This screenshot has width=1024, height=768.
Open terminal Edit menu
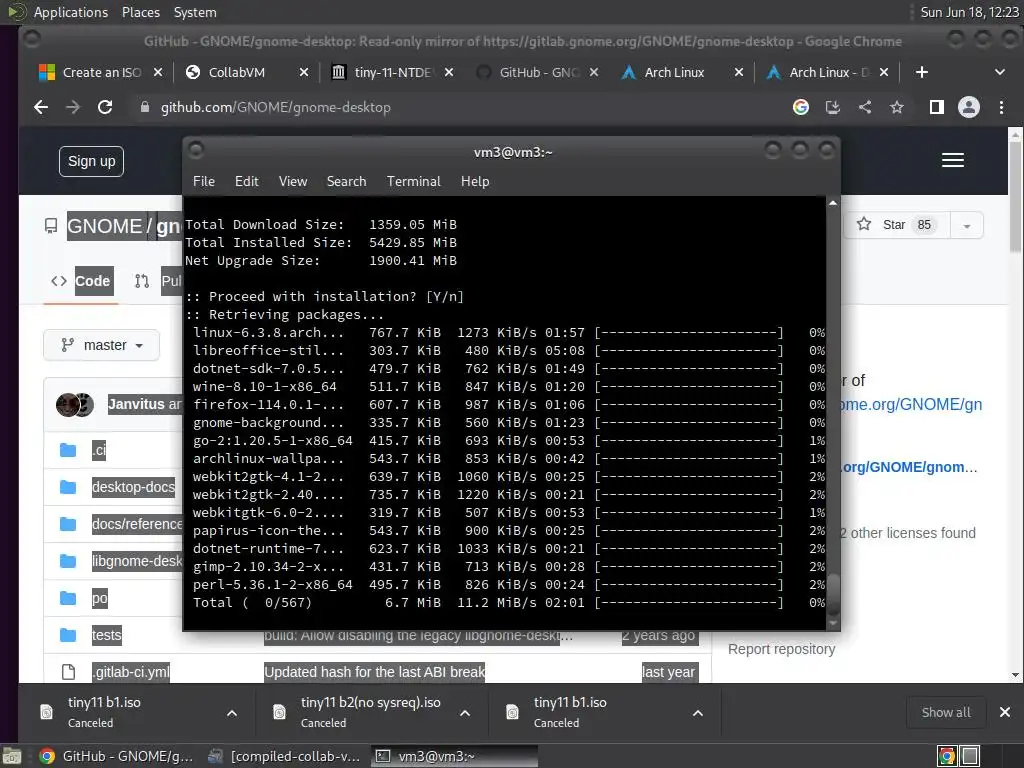247,182
